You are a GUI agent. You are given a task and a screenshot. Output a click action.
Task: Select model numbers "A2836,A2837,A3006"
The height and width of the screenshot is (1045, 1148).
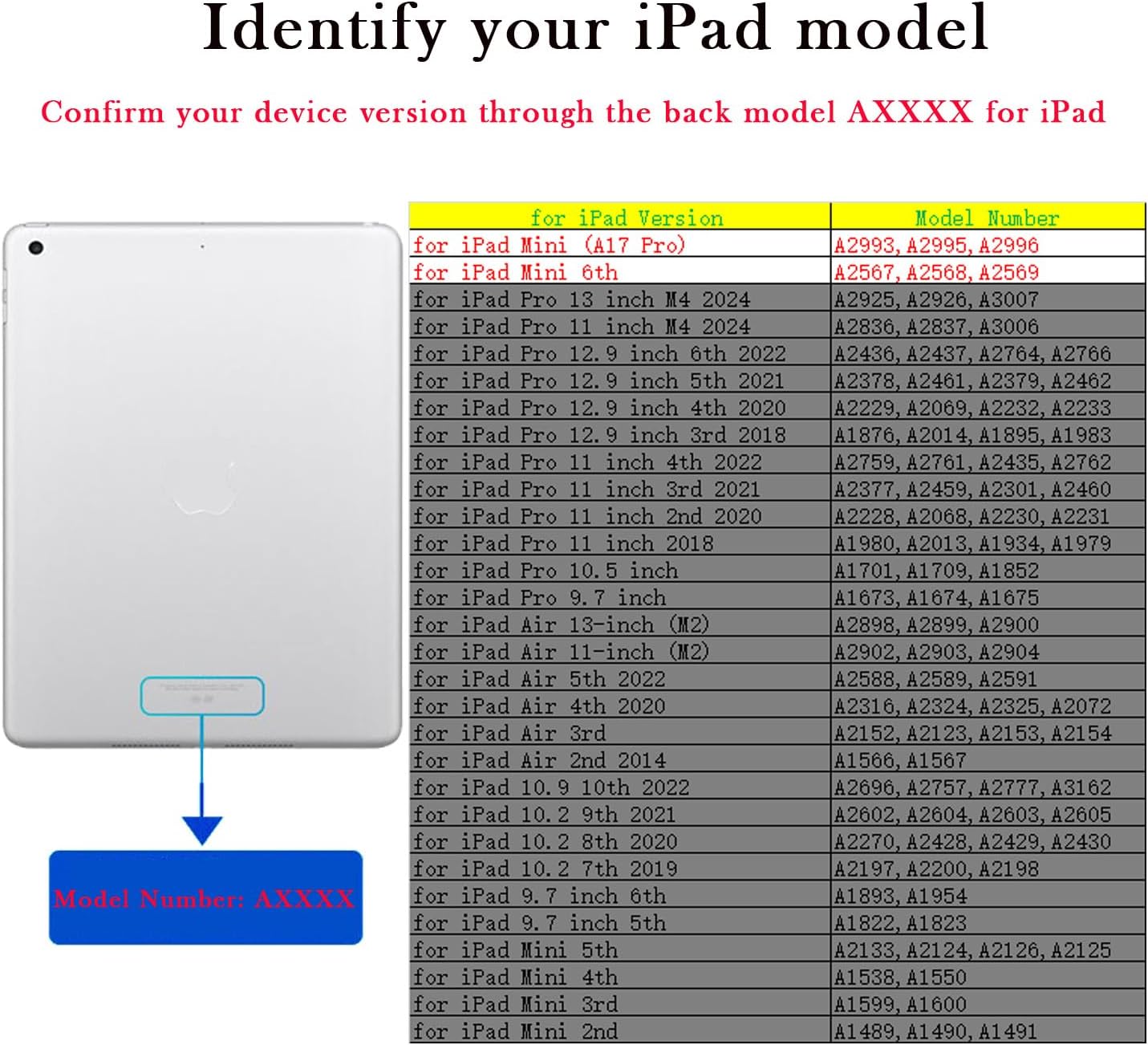(x=936, y=327)
